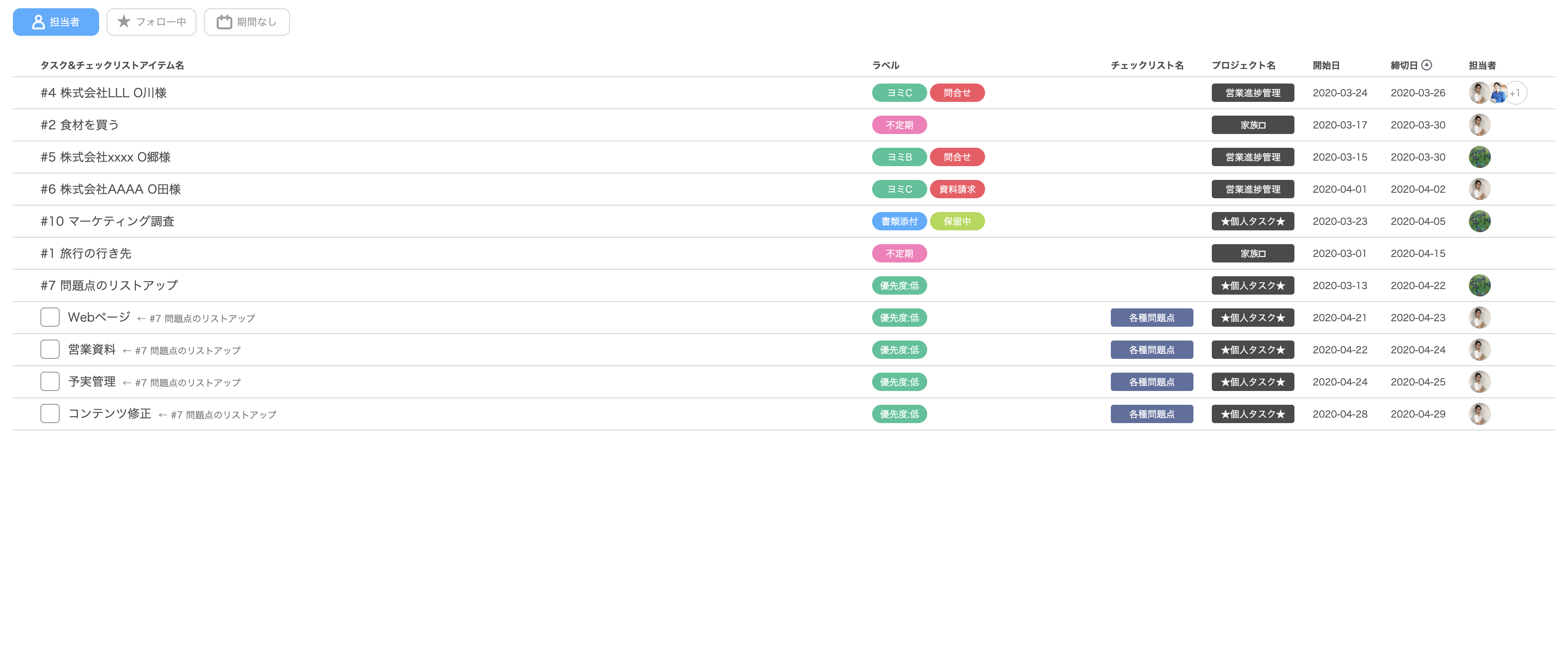Check the Webページ checklist item

coord(50,317)
